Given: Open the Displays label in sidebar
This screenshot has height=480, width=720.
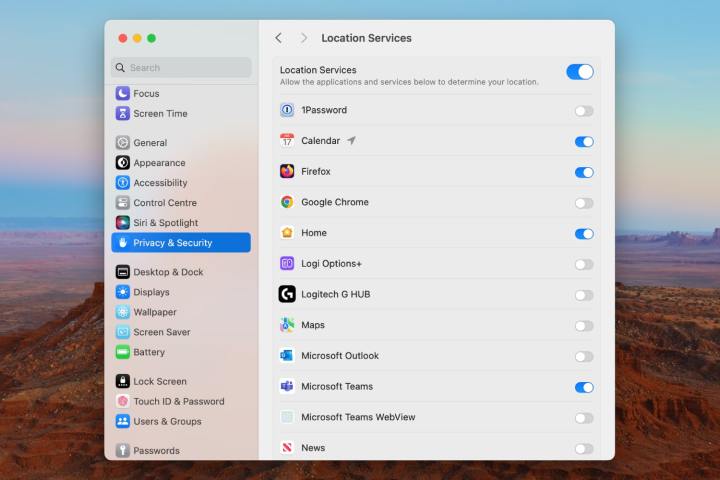Looking at the screenshot, I should pyautogui.click(x=151, y=292).
